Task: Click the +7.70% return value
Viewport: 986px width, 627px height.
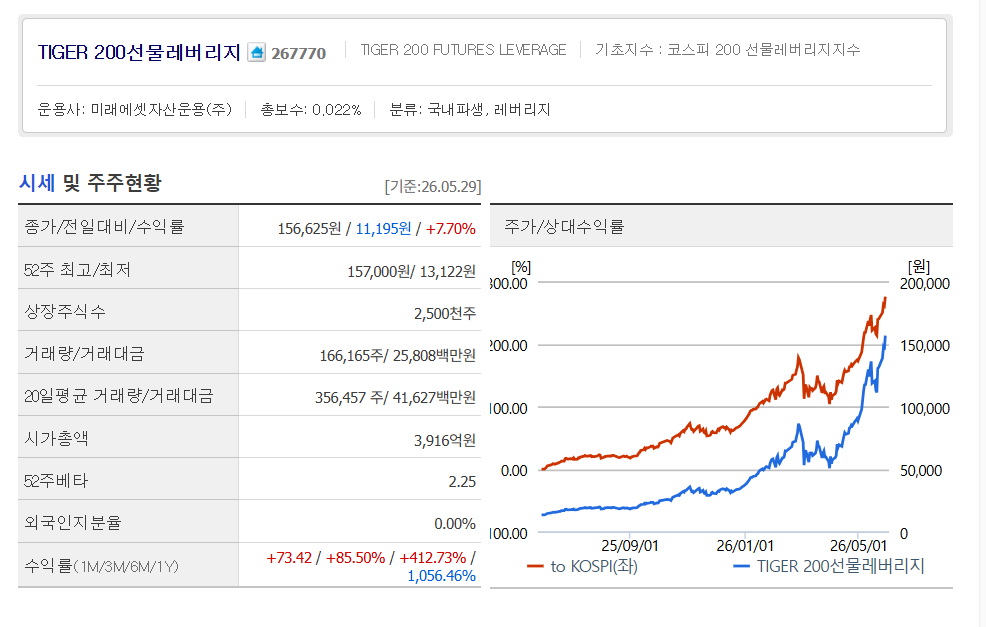Action: 451,228
